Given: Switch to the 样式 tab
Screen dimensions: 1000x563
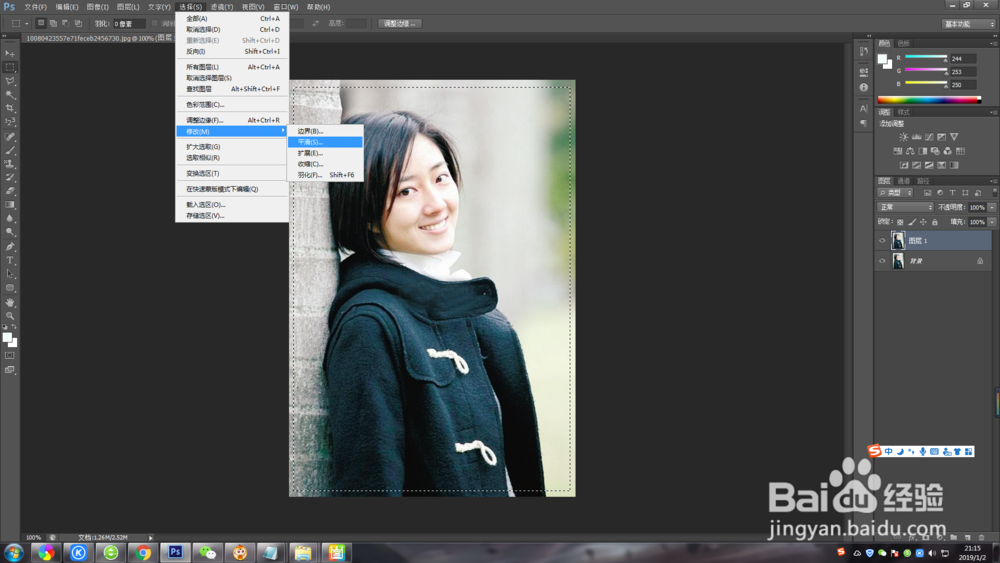Looking at the screenshot, I should [x=904, y=112].
